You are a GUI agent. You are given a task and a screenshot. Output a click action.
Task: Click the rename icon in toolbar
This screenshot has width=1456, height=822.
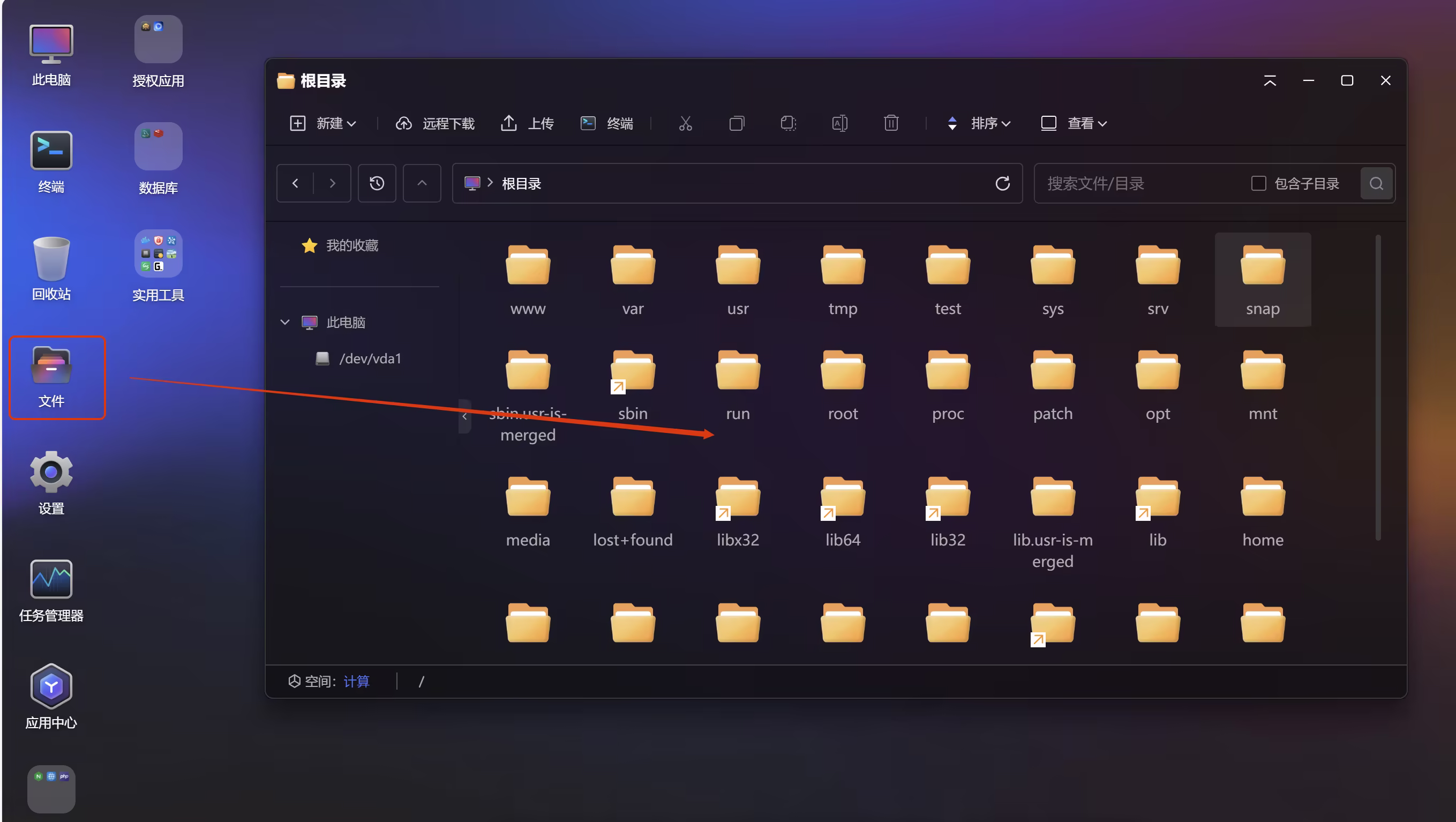[839, 123]
